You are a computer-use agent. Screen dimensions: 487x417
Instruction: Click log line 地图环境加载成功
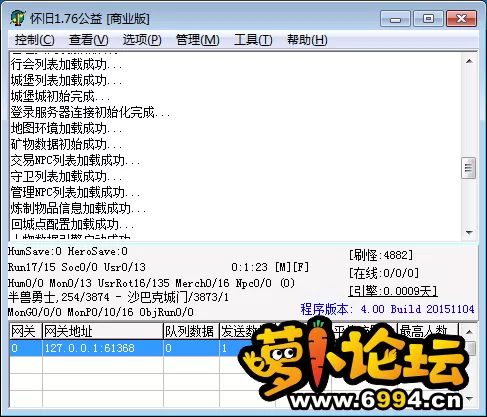coord(66,128)
